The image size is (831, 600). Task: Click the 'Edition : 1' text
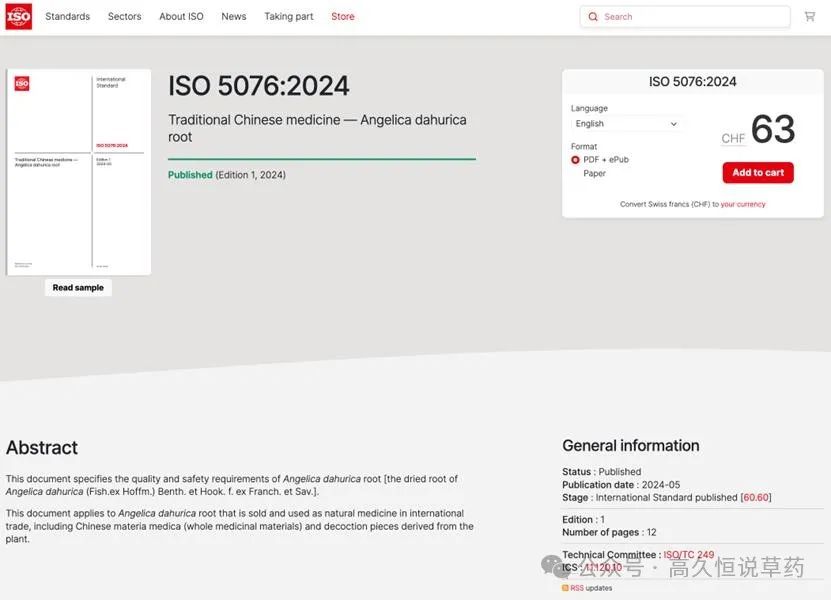coord(584,519)
